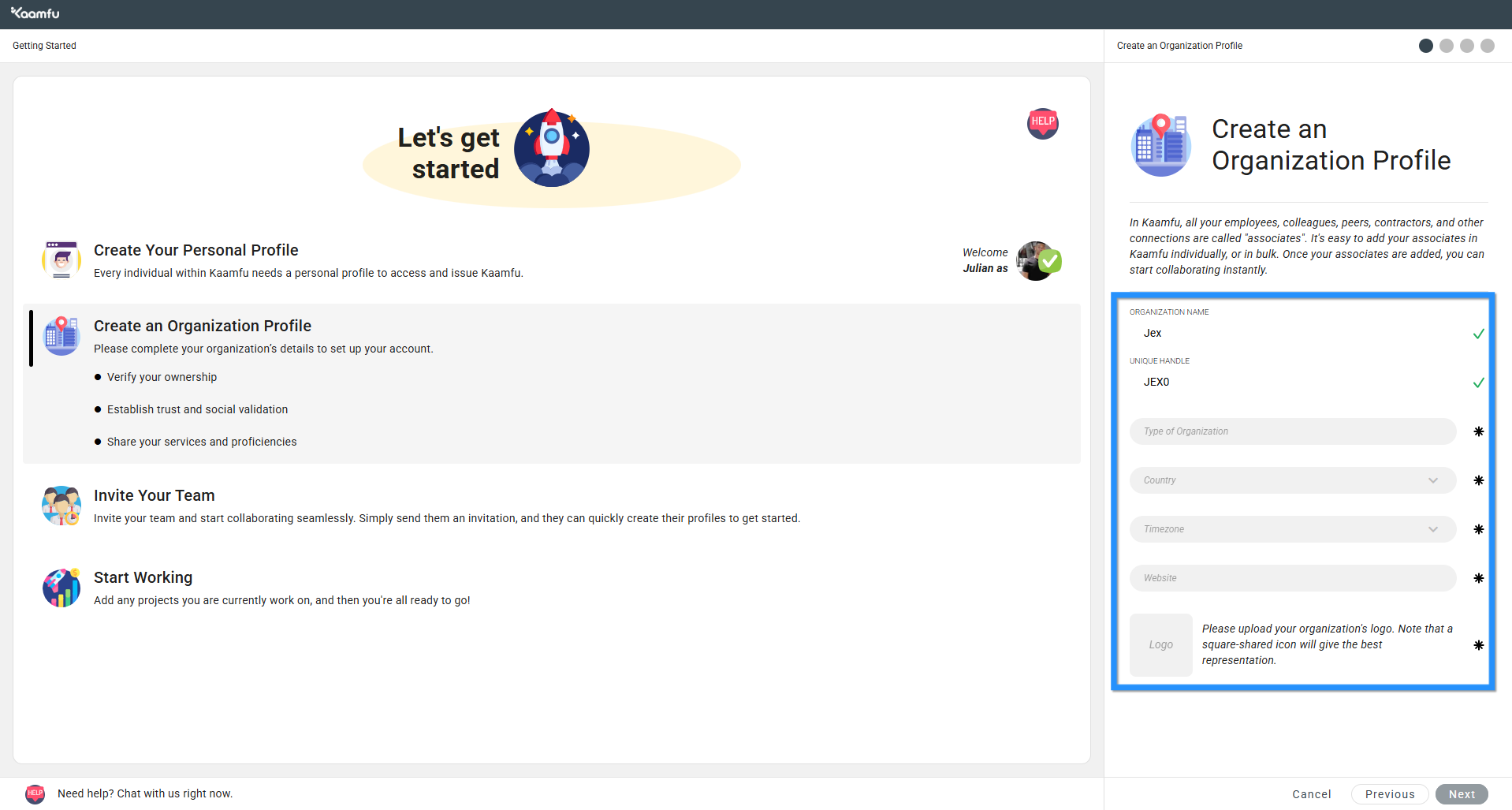Click the Type of Organization field
Image resolution: width=1512 pixels, height=810 pixels.
coord(1292,431)
